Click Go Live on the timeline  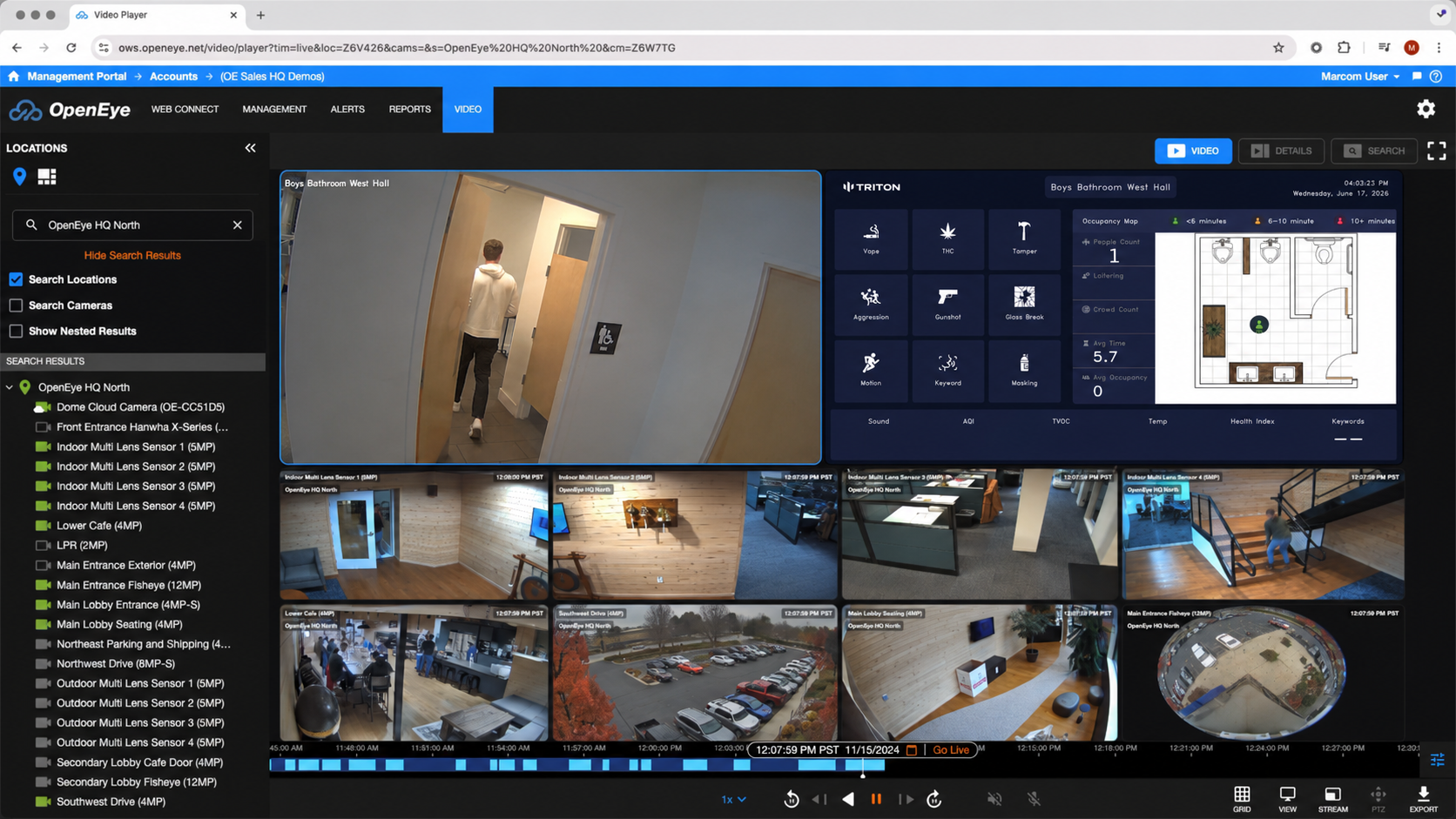click(x=951, y=750)
